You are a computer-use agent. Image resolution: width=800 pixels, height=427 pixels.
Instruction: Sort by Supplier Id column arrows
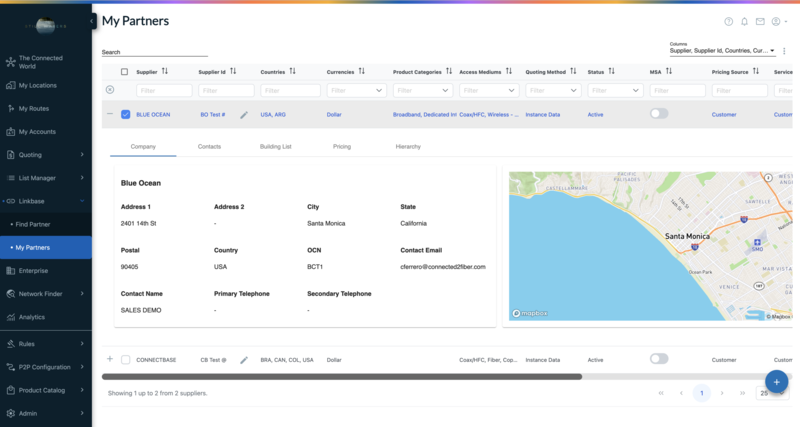tap(233, 71)
